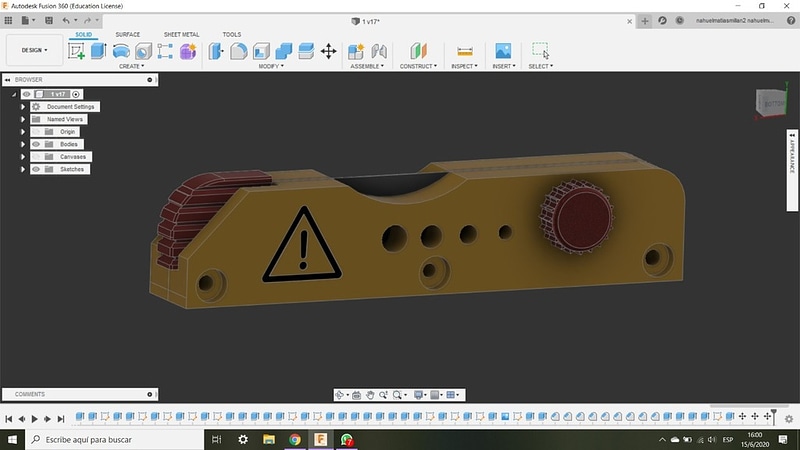This screenshot has height=450, width=800.
Task: Expand the Document Settings node
Action: point(22,107)
